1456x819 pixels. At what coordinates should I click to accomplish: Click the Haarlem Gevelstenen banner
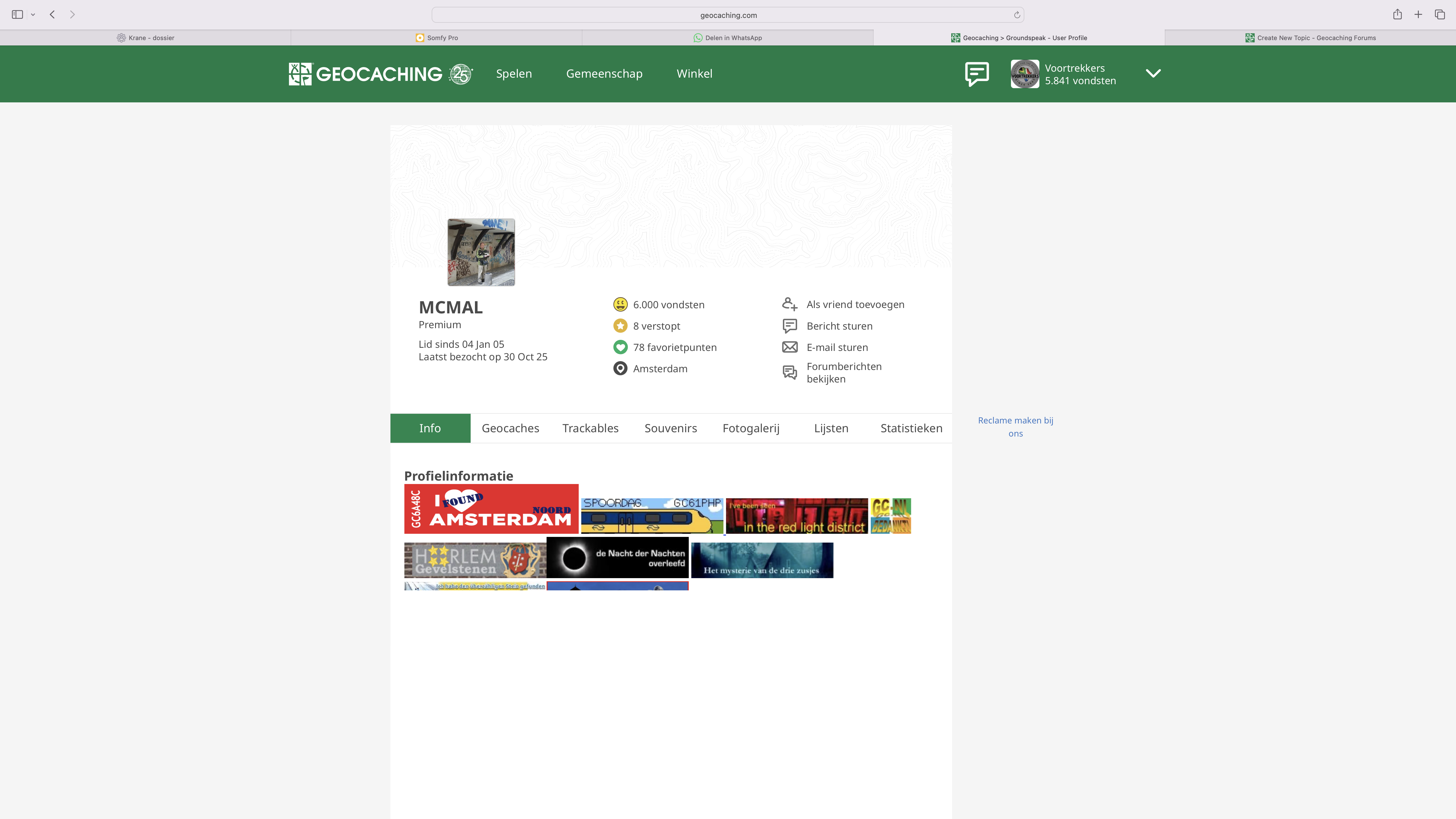(475, 560)
